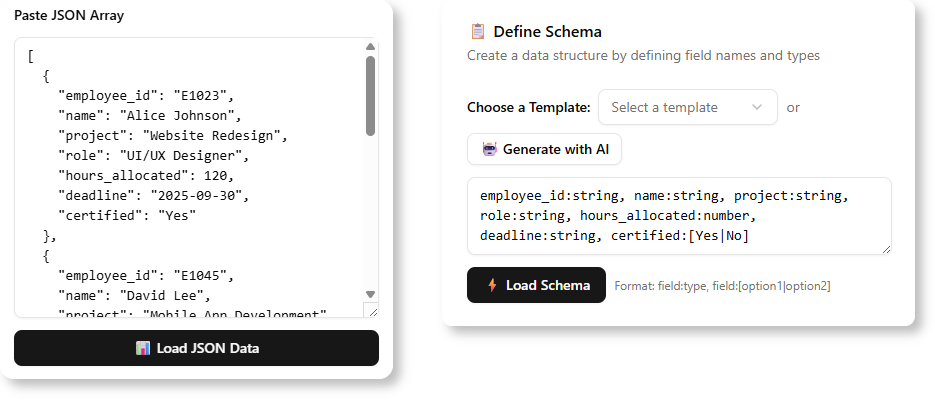Click the bar chart icon on Load JSON Data

pos(142,348)
